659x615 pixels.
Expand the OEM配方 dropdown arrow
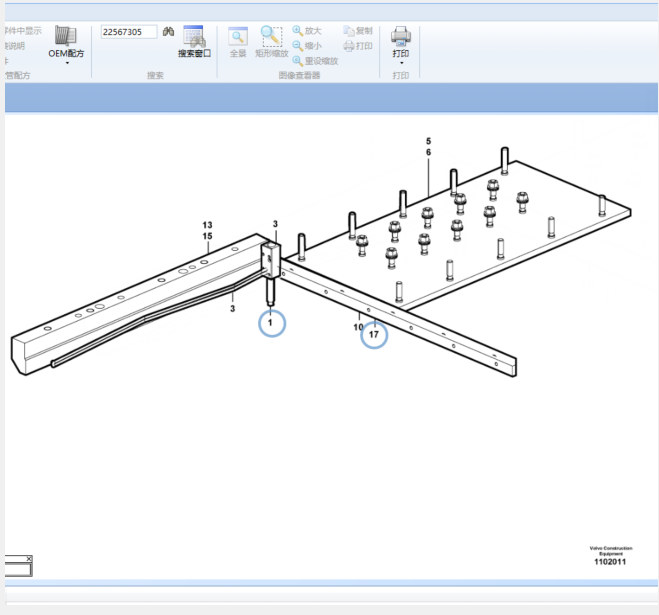(67, 63)
